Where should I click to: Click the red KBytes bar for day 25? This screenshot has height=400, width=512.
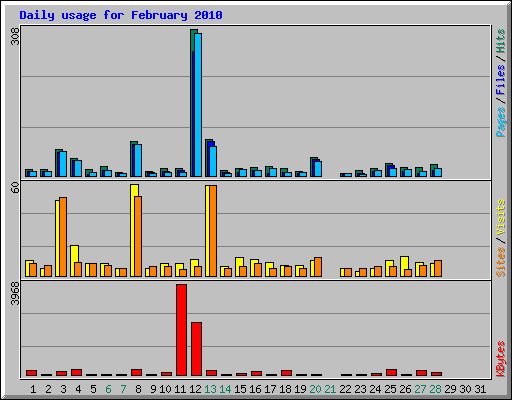tap(391, 373)
